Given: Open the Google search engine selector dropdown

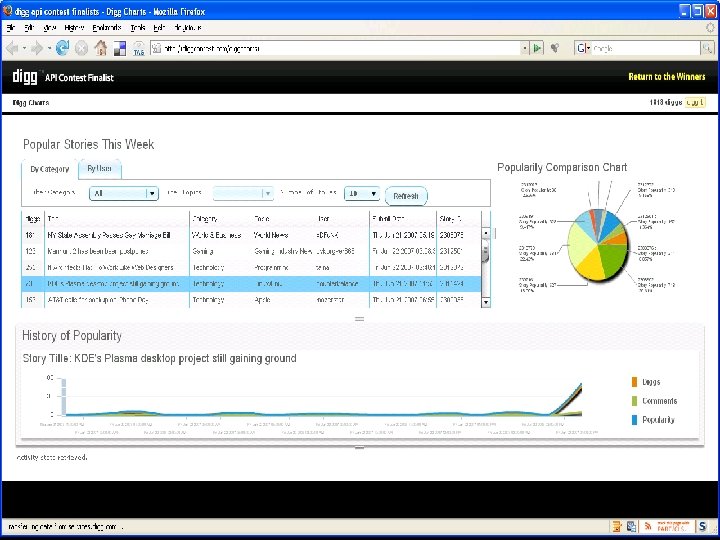Looking at the screenshot, I should coord(583,48).
